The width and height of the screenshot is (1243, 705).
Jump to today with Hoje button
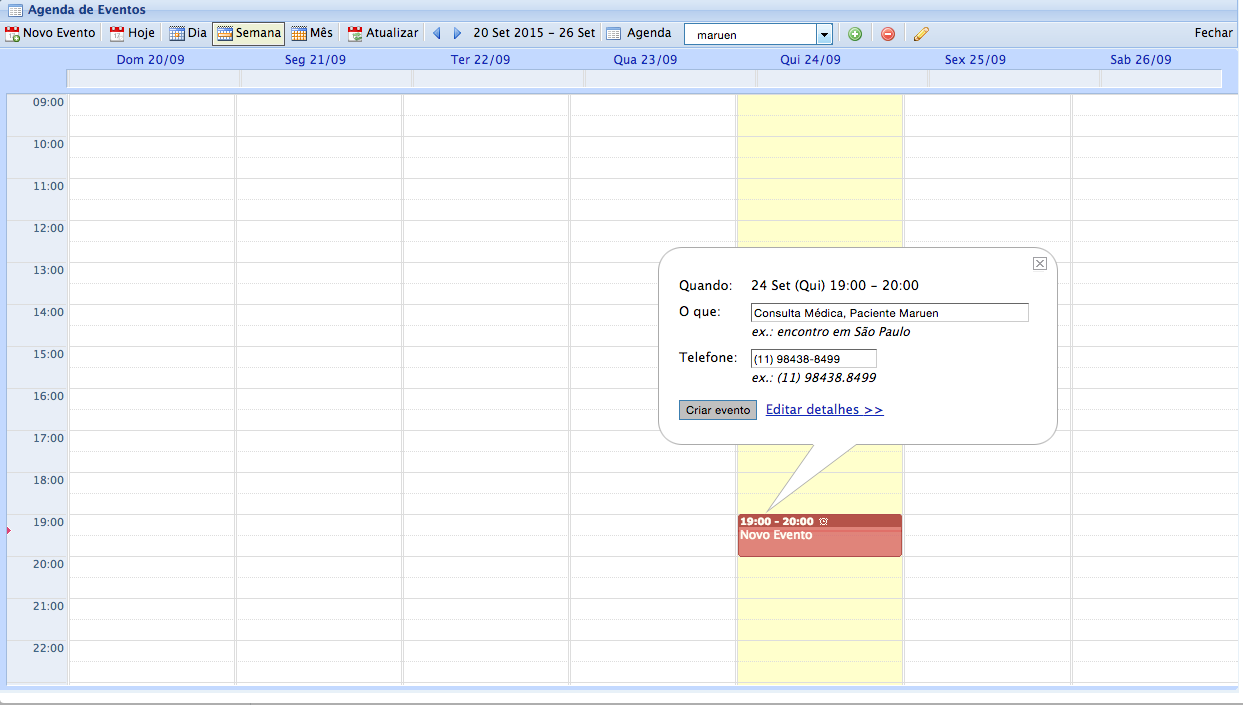click(x=132, y=33)
